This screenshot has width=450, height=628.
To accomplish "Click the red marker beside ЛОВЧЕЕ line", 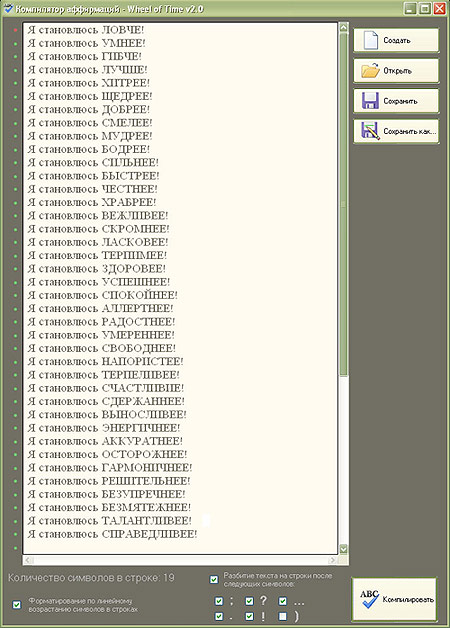I will tap(16, 30).
